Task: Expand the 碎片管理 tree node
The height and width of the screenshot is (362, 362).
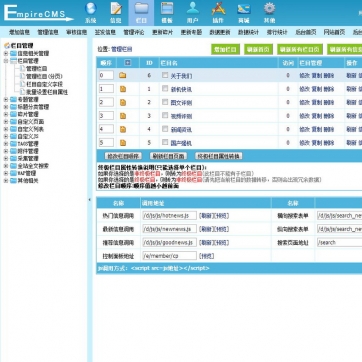Action: pyautogui.click(x=6, y=114)
